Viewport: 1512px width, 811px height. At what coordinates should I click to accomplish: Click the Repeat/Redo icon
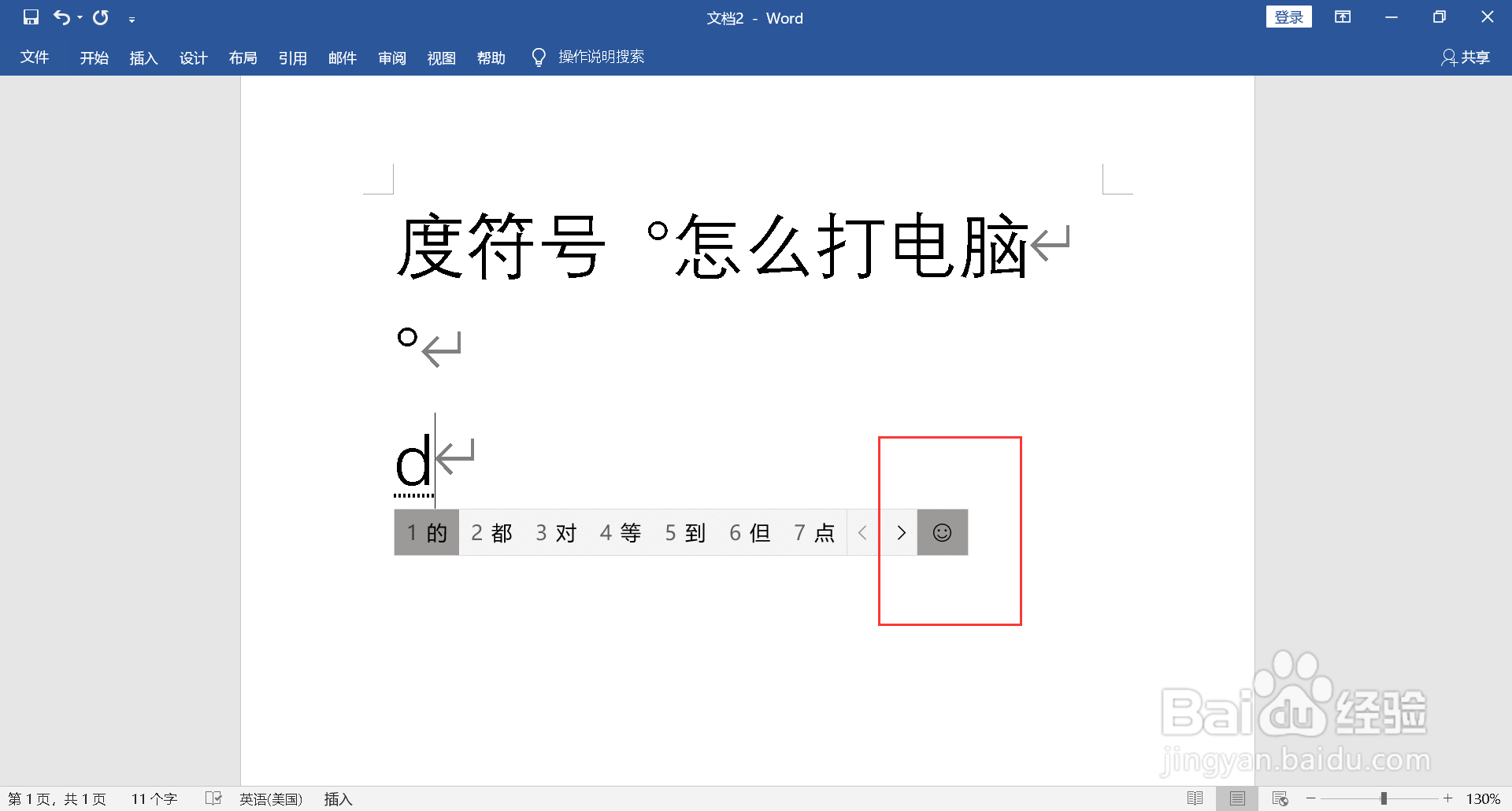pyautogui.click(x=100, y=17)
